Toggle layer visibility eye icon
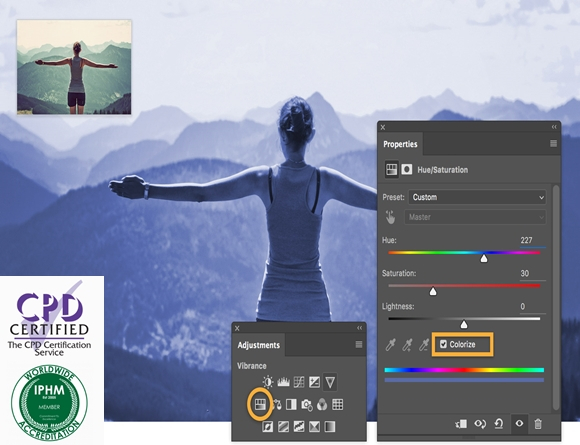Viewport: 580px width, 445px height. (519, 423)
